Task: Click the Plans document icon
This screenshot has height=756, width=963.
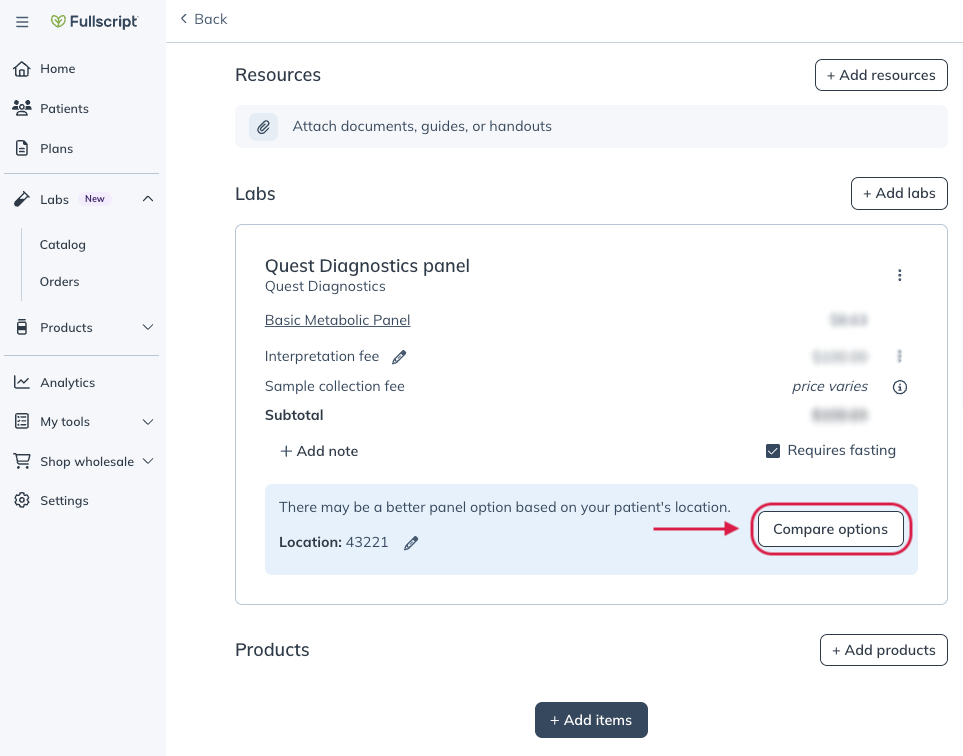Action: point(22,149)
